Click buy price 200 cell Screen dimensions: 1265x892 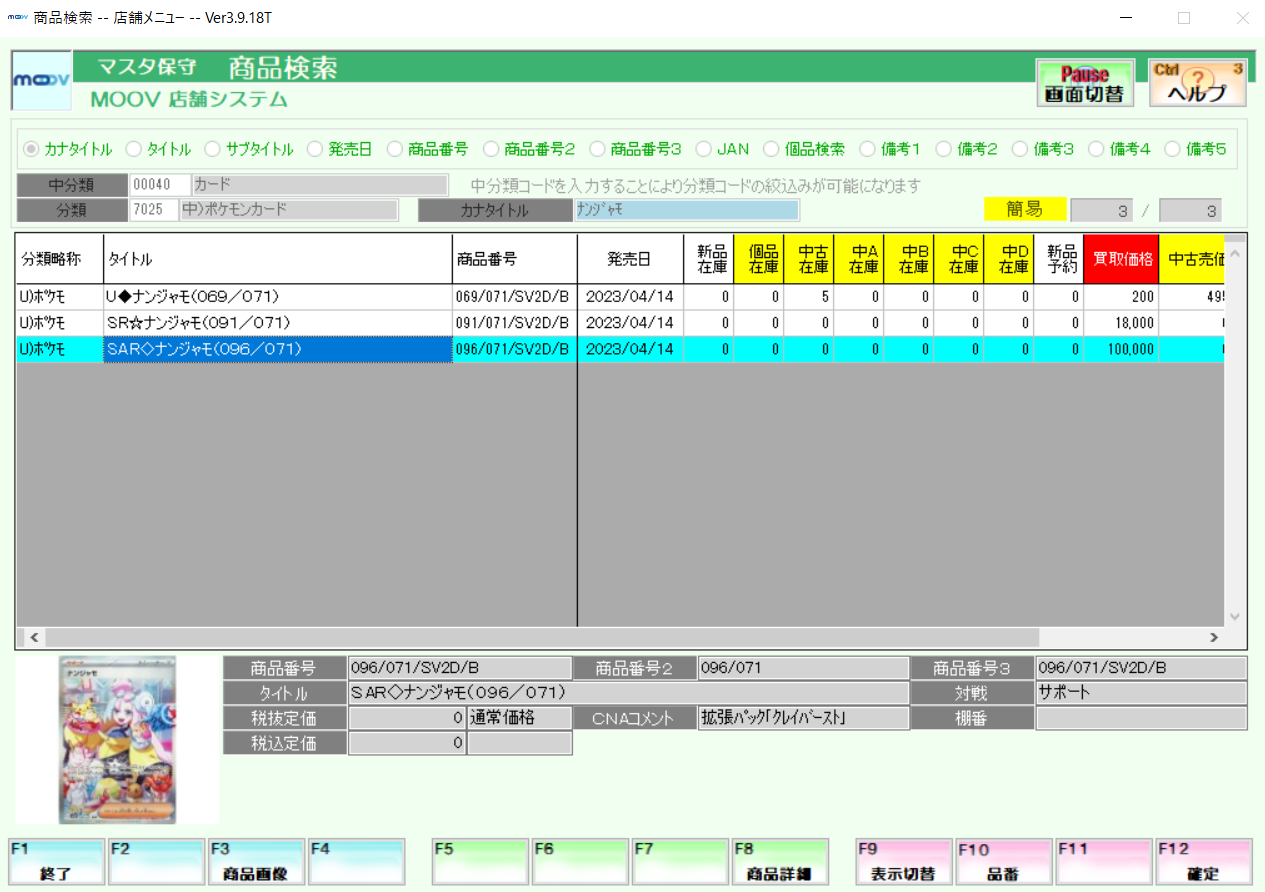(1121, 297)
